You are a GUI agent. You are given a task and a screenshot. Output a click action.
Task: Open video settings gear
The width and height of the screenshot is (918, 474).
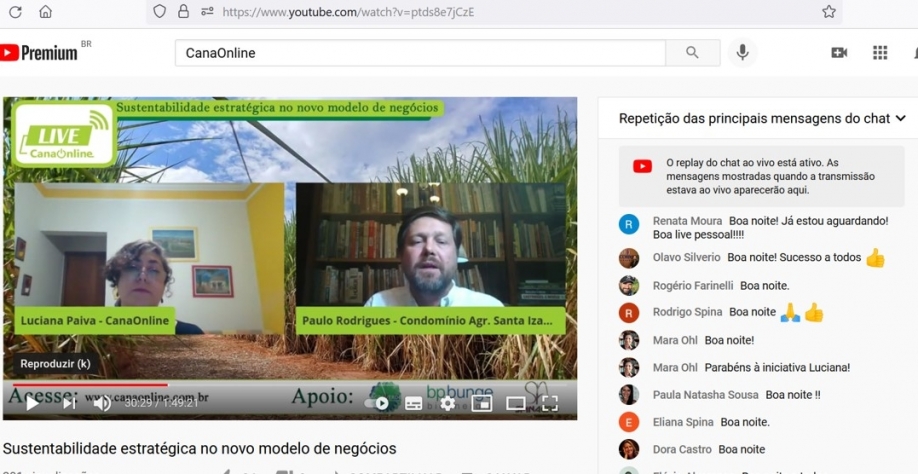[447, 404]
